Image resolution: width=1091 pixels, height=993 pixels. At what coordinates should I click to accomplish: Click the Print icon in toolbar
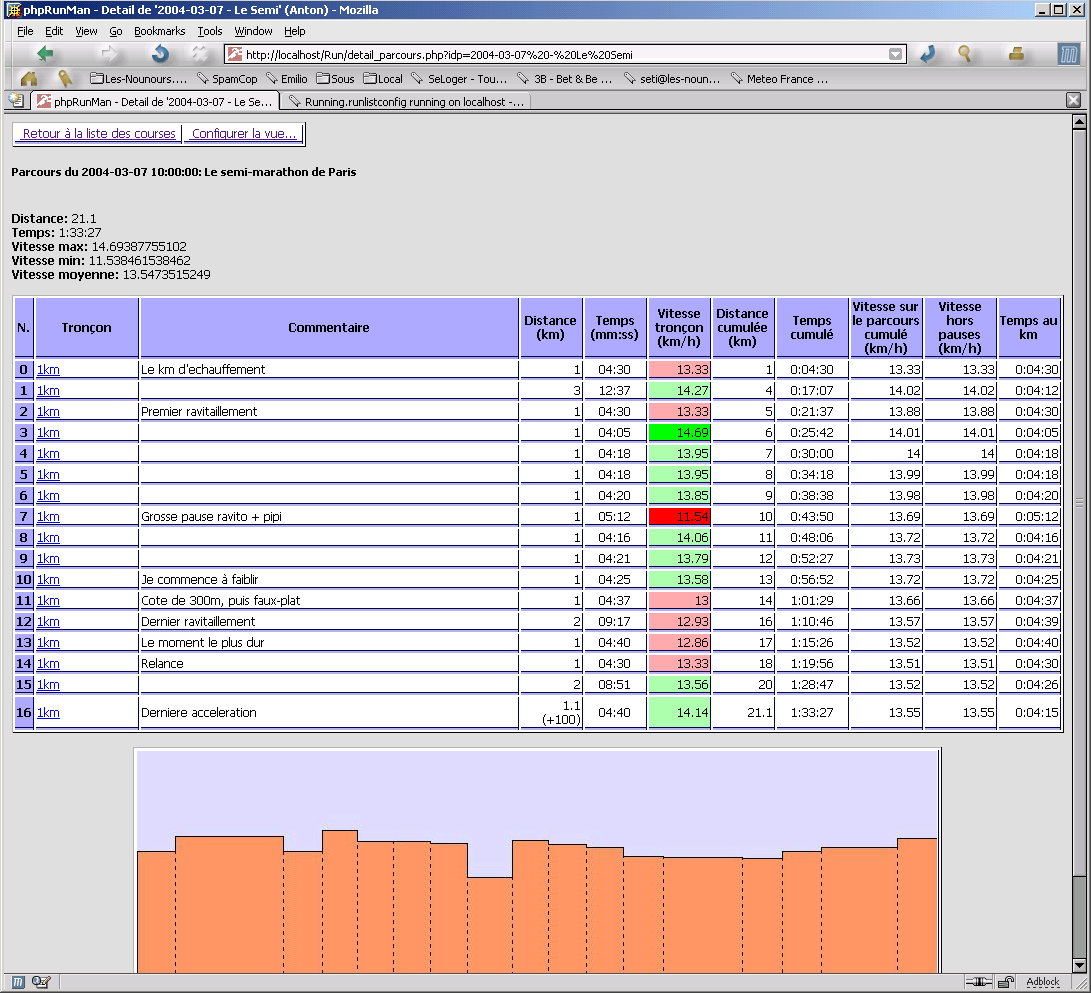pyautogui.click(x=1016, y=54)
